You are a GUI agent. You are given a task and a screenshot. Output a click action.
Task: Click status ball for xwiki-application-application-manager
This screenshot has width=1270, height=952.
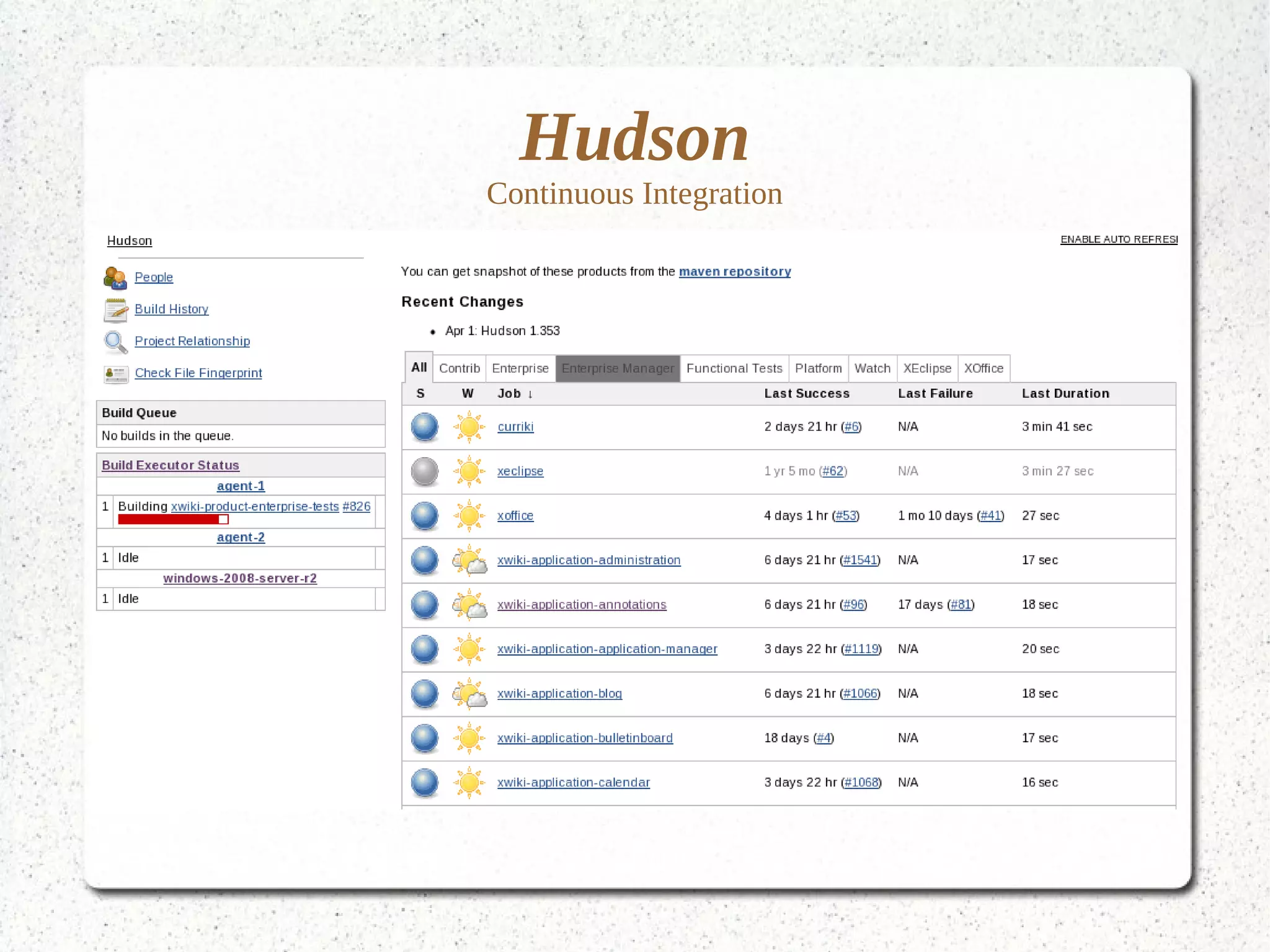pos(425,649)
